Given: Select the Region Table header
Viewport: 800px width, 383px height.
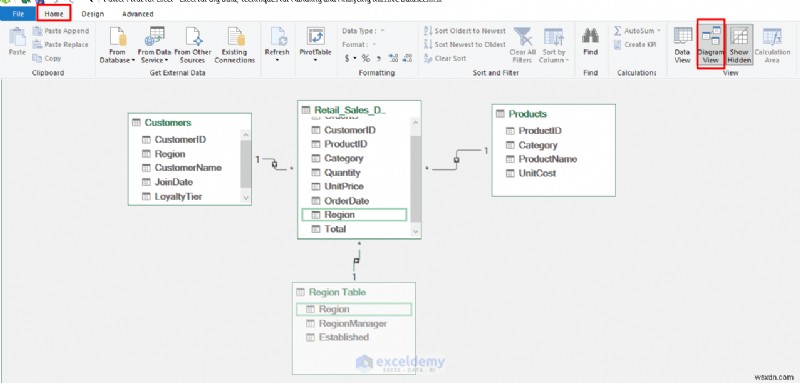Looking at the screenshot, I should point(337,292).
